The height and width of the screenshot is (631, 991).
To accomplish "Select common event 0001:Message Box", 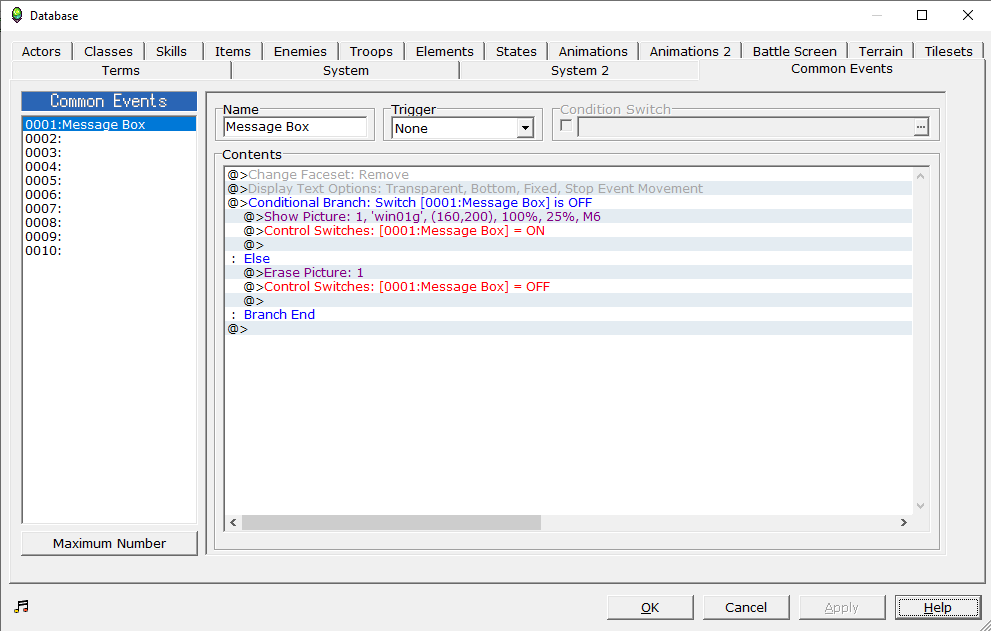I will [109, 125].
